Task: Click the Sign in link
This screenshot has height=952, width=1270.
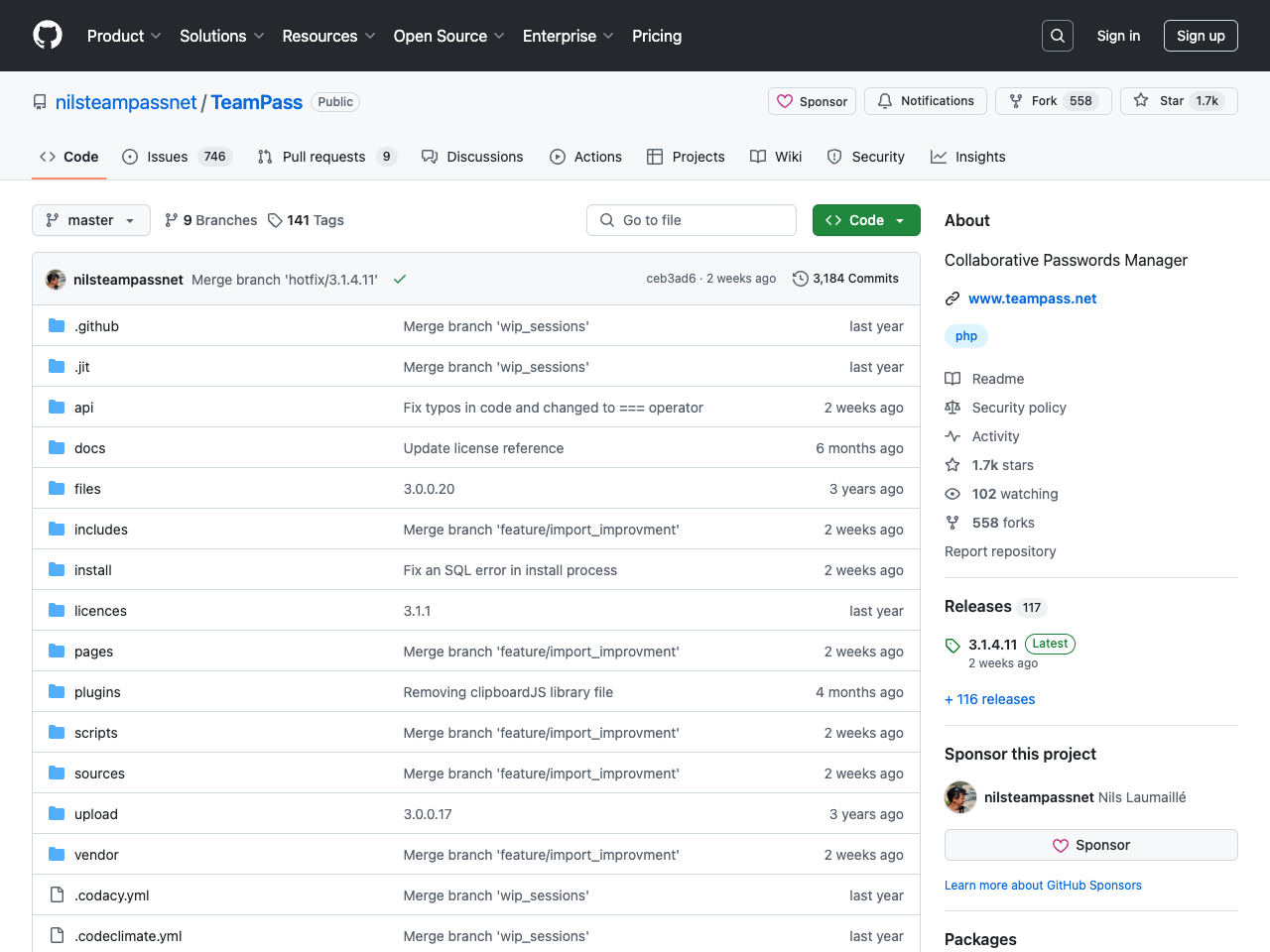Action: tap(1118, 36)
